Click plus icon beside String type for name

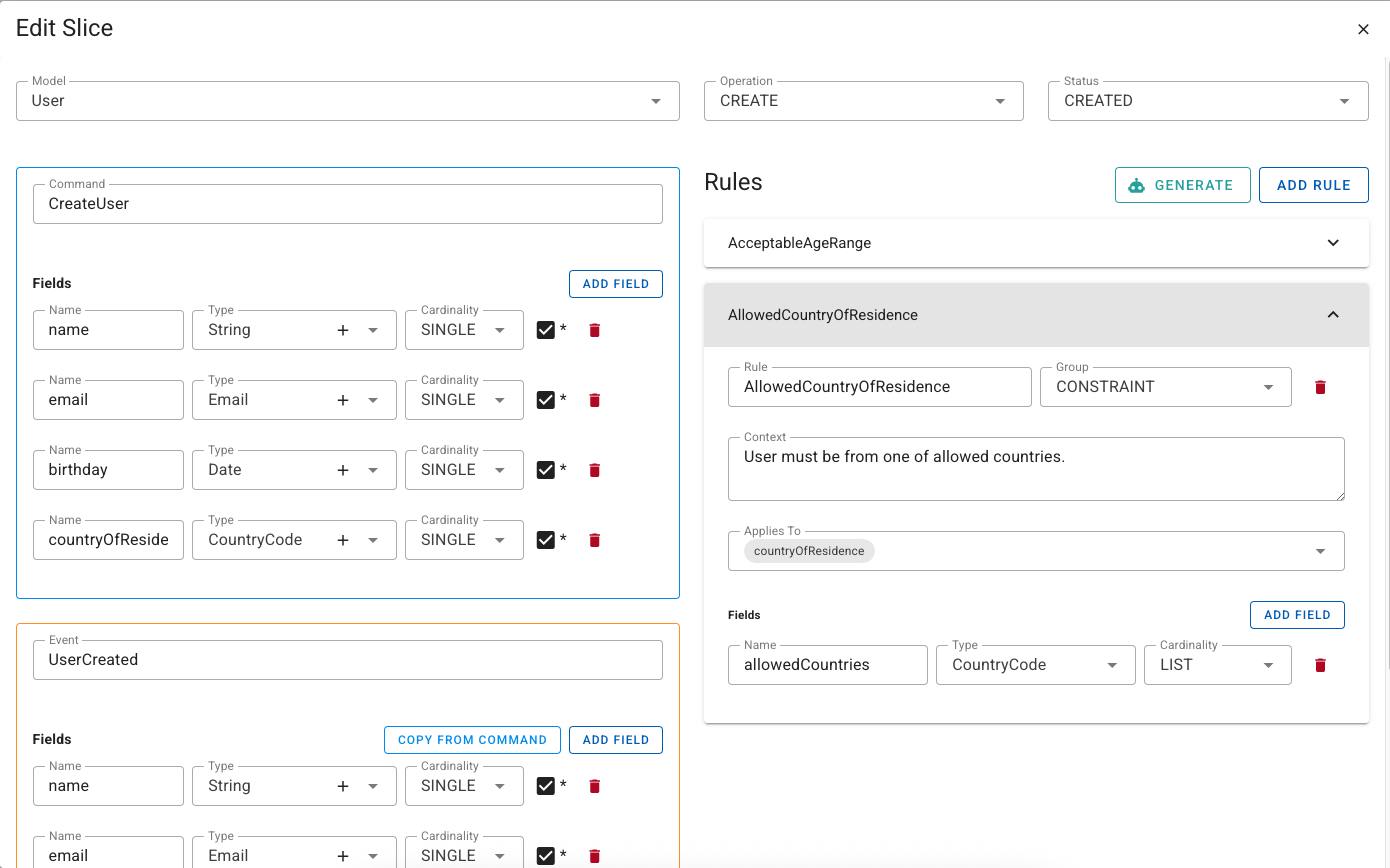pos(344,330)
